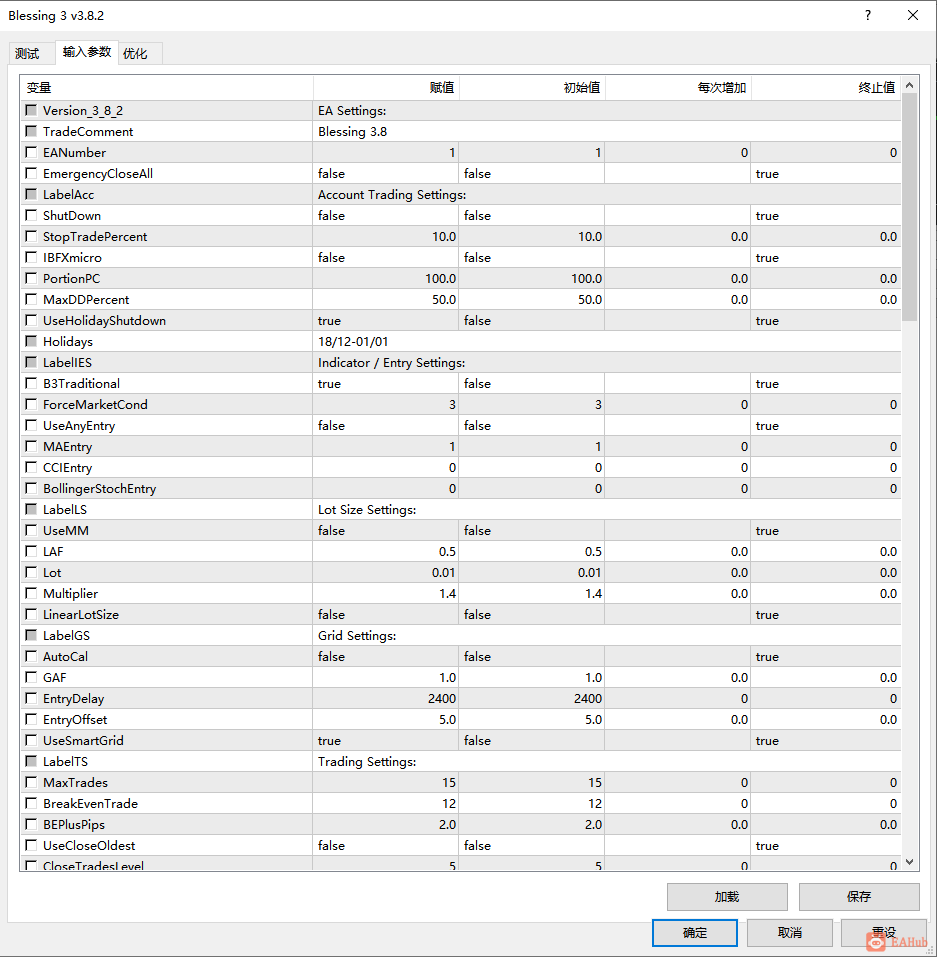Click the MaxDDPercent 初始值 value 50.0
This screenshot has height=957, width=937.
590,300
